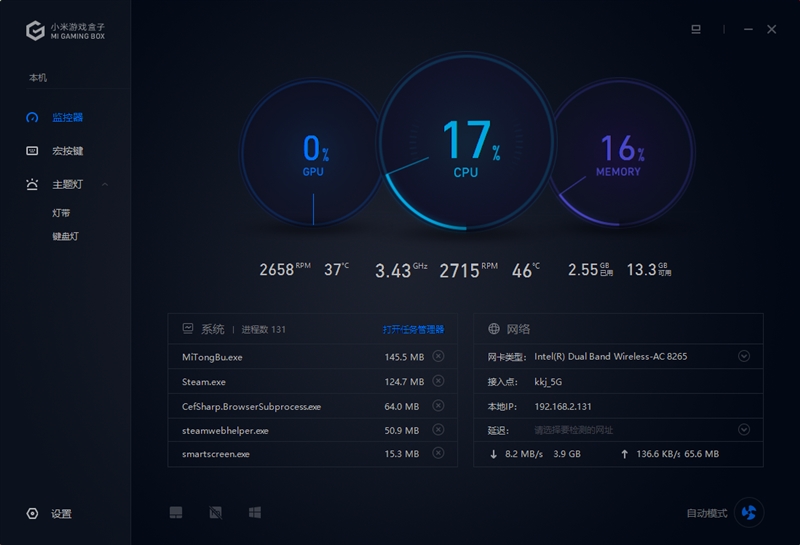
Task: Click the steamwebhelper.exe process name
Action: point(225,431)
